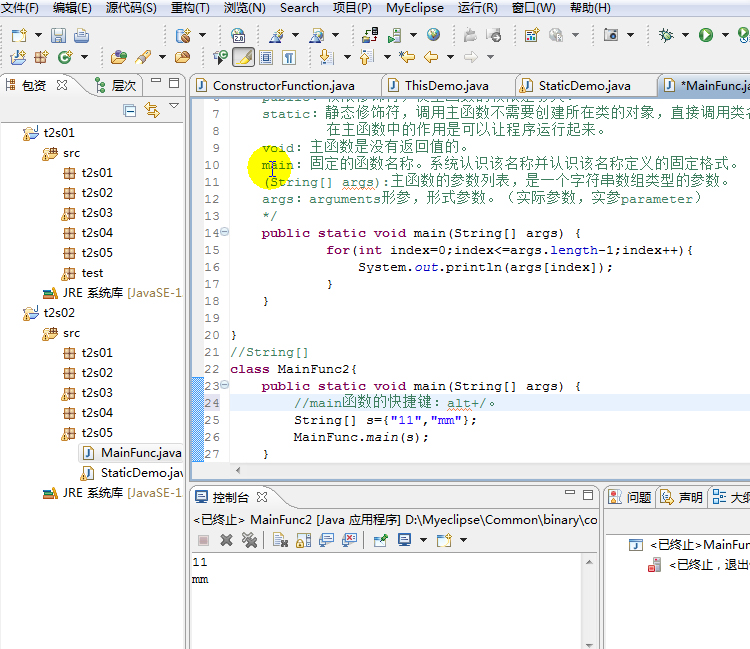Open the Search menu

299,8
